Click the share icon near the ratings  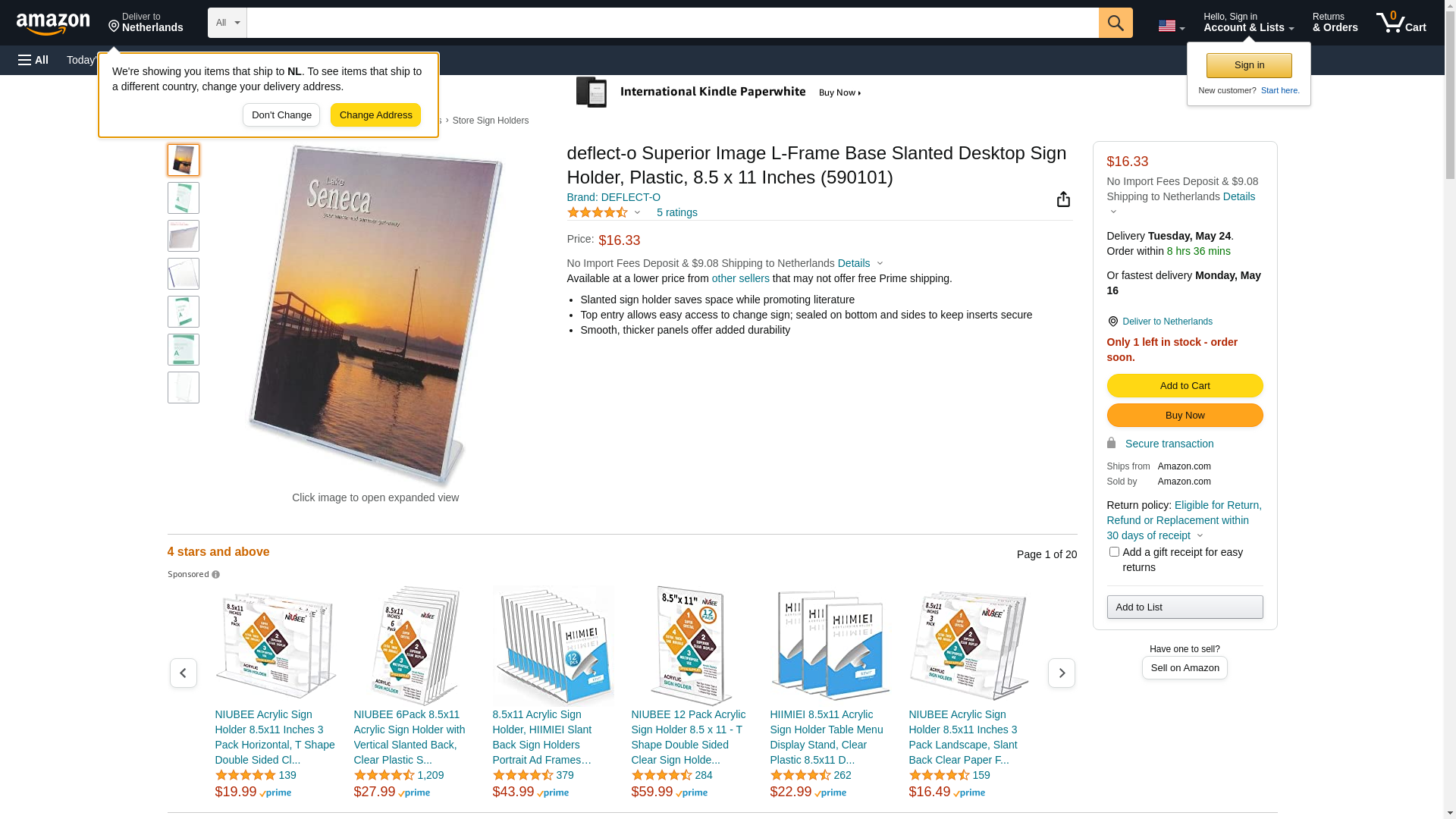point(1063,199)
